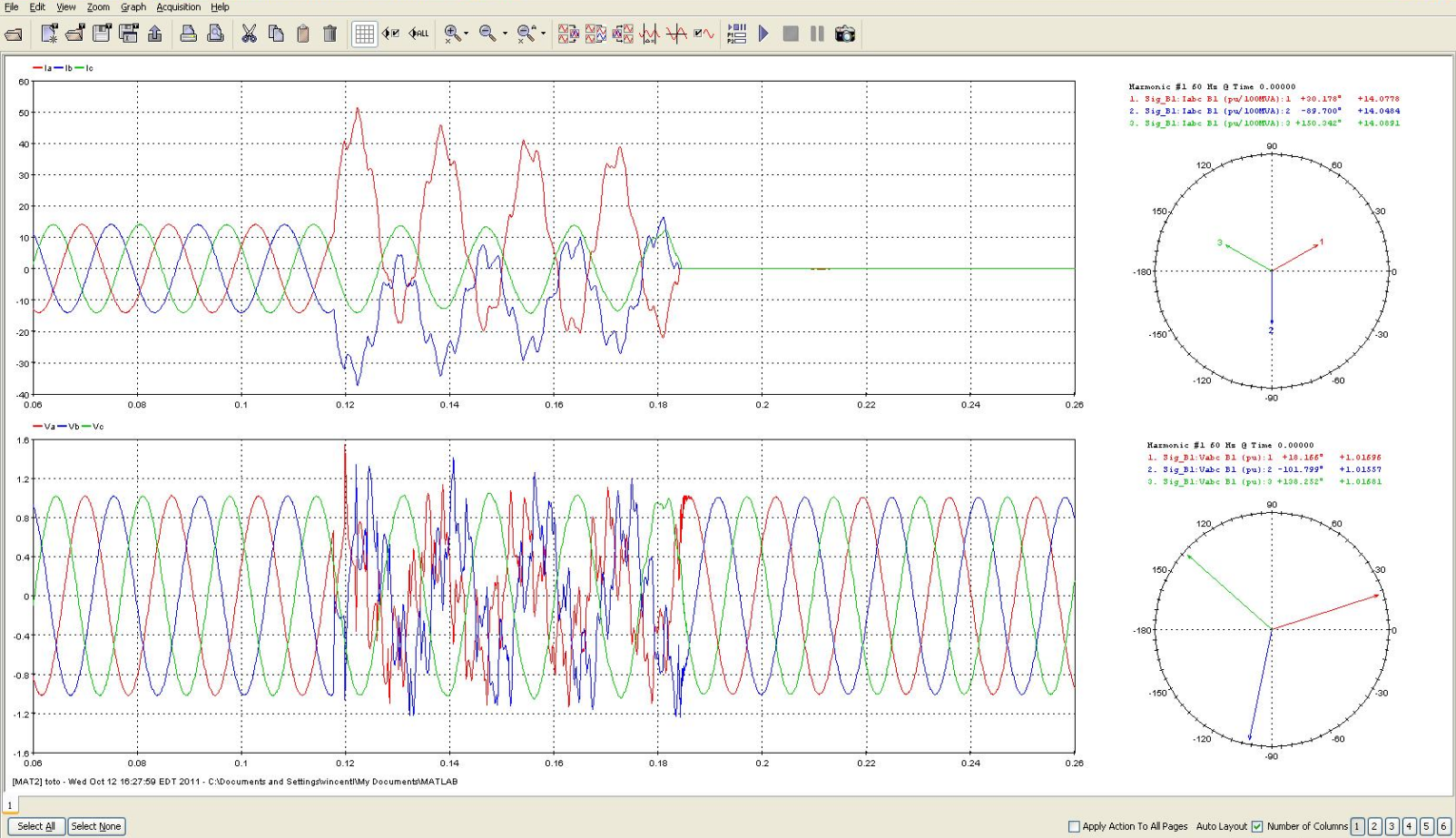The height and width of the screenshot is (838, 1456).
Task: Click the zoom reset magnifier icon
Action: [526, 34]
